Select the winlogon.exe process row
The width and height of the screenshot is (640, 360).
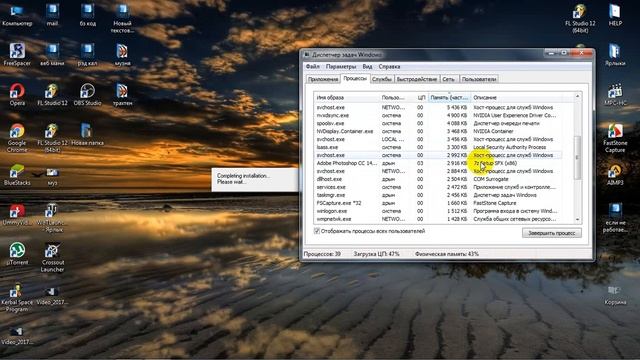(x=438, y=211)
